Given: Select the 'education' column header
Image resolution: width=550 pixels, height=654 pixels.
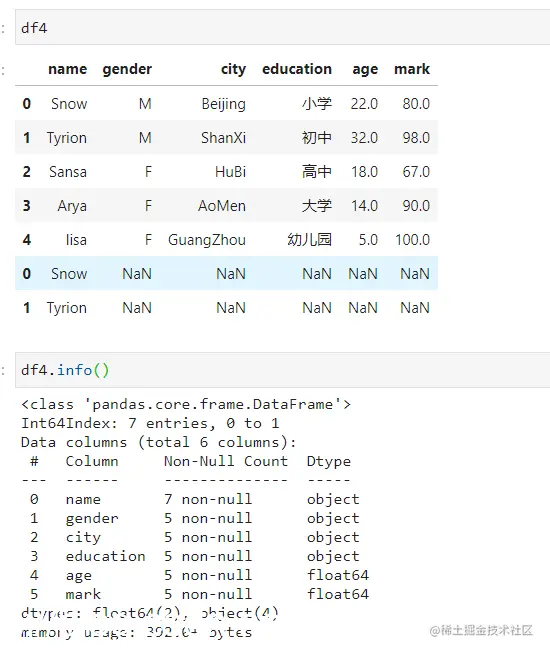Looking at the screenshot, I should [x=297, y=69].
